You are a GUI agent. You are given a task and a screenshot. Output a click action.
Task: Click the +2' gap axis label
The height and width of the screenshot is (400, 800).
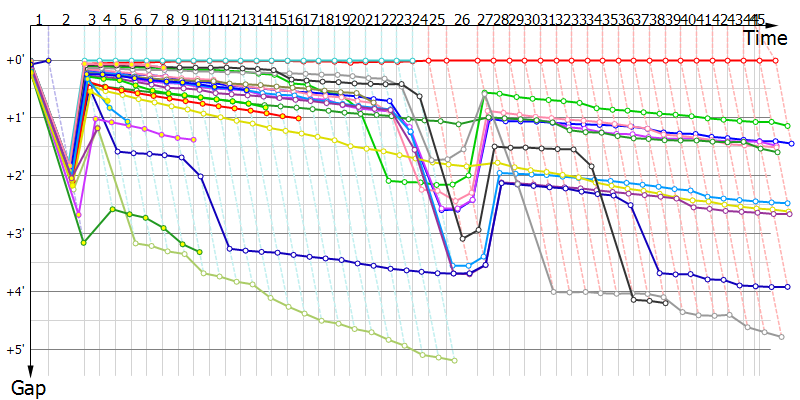click(x=14, y=176)
